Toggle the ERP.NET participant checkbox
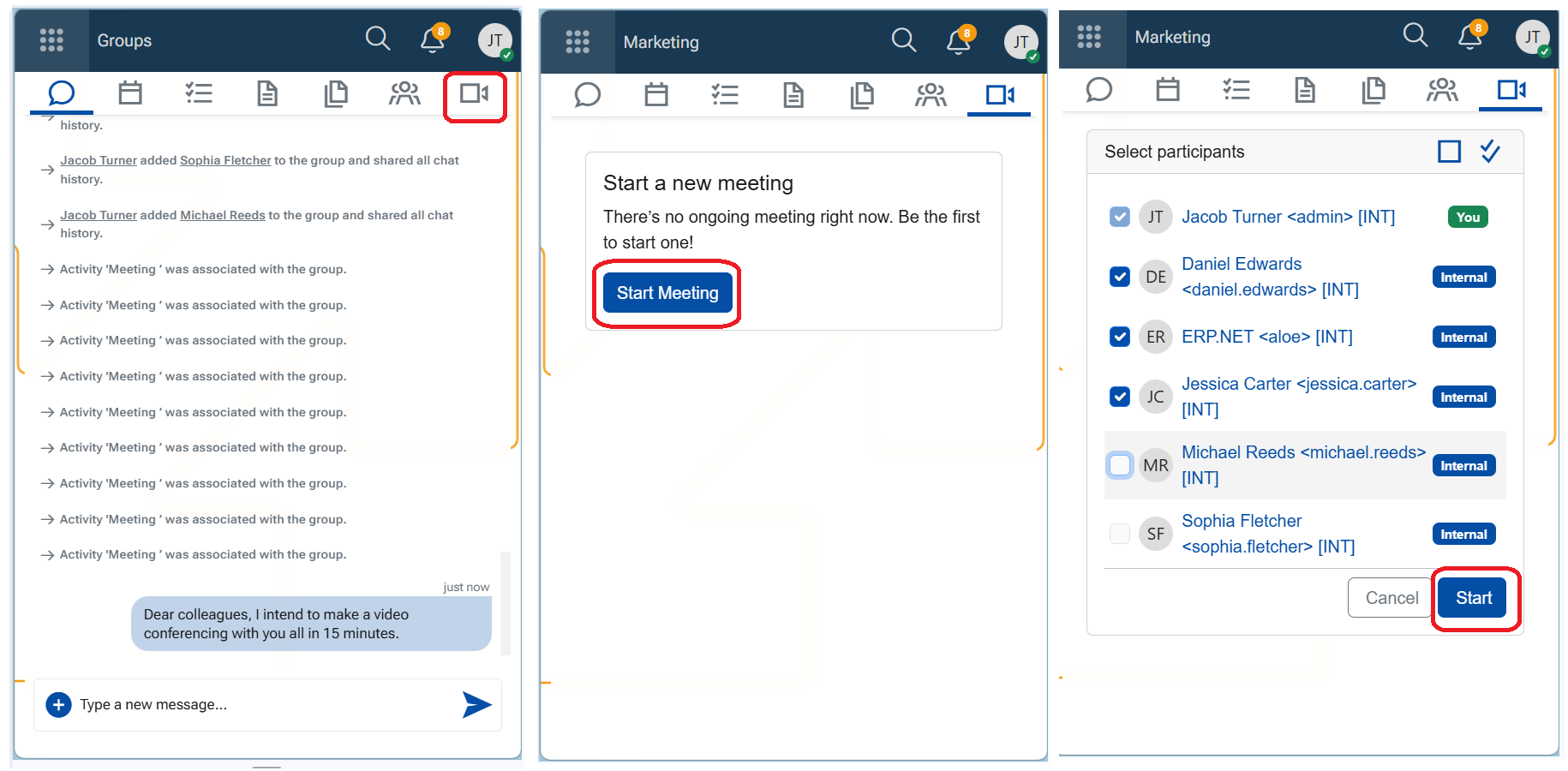Image resolution: width=1568 pixels, height=771 pixels. coord(1119,337)
